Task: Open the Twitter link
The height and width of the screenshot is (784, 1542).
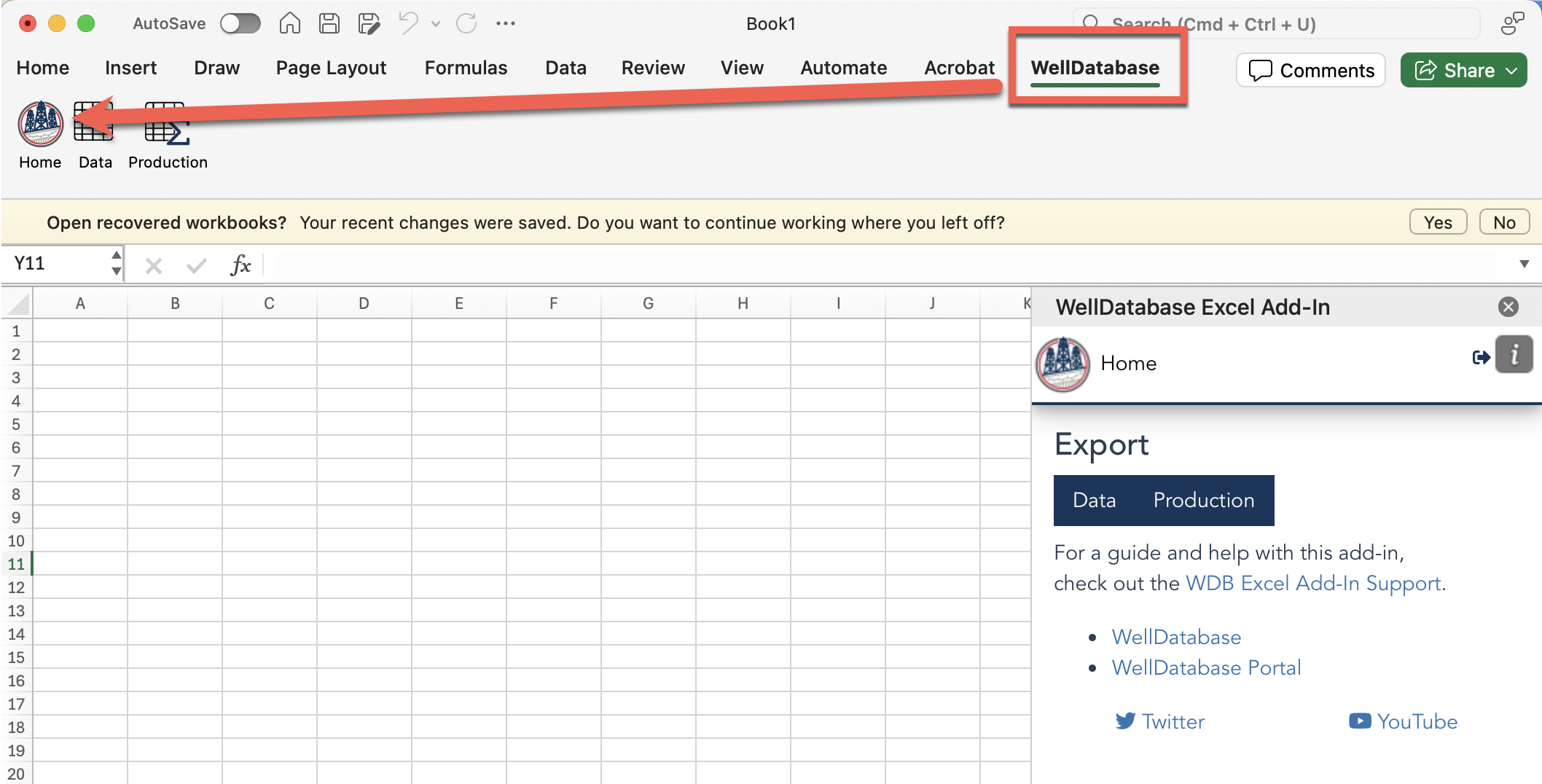Action: [1173, 721]
